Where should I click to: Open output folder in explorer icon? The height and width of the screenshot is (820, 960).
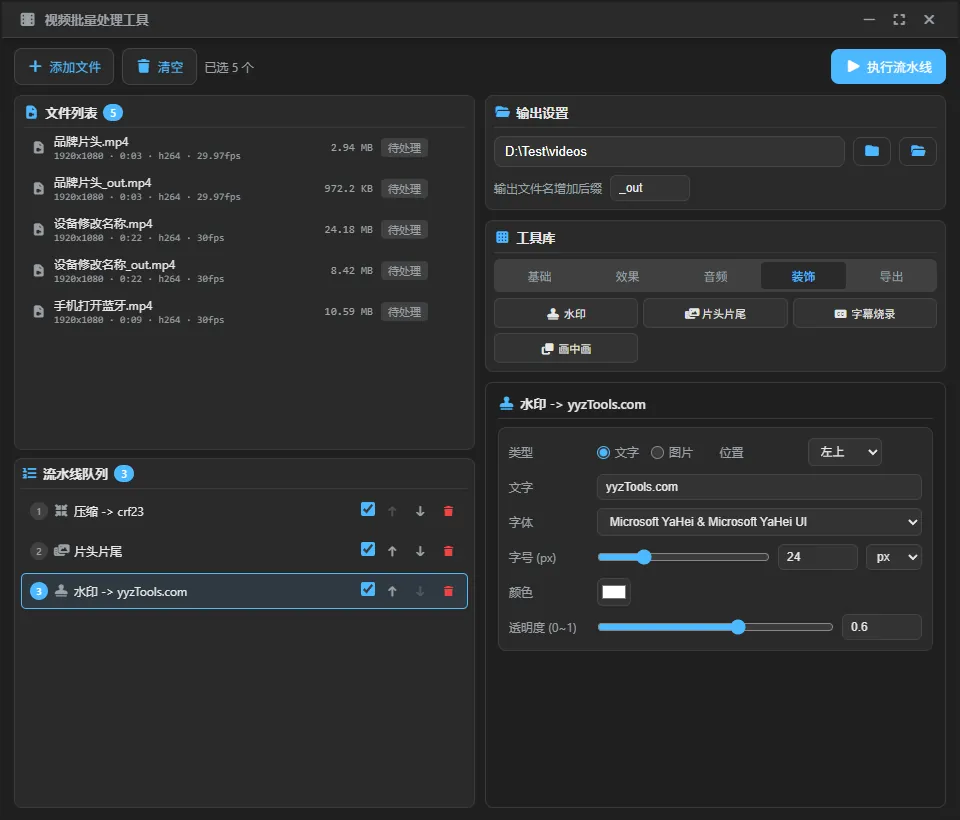click(x=917, y=151)
